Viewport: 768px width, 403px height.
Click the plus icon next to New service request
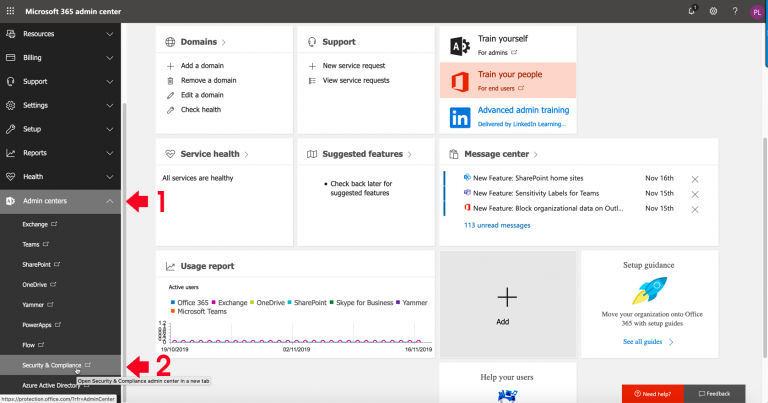(x=312, y=66)
